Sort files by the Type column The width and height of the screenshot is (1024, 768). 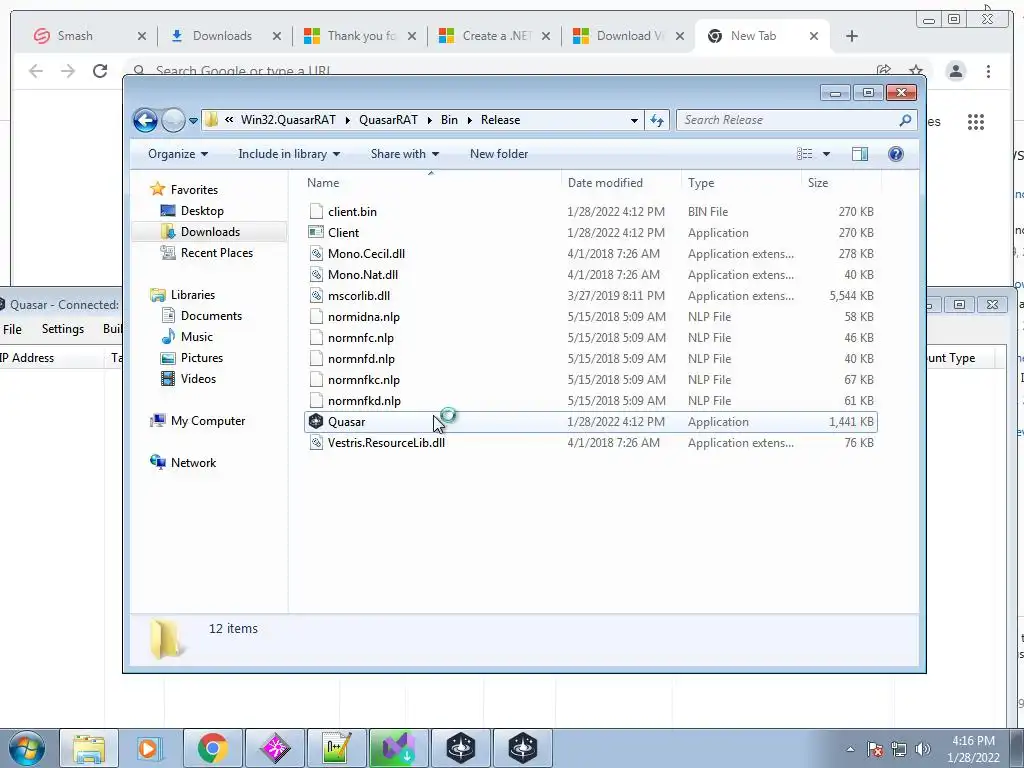coord(701,183)
